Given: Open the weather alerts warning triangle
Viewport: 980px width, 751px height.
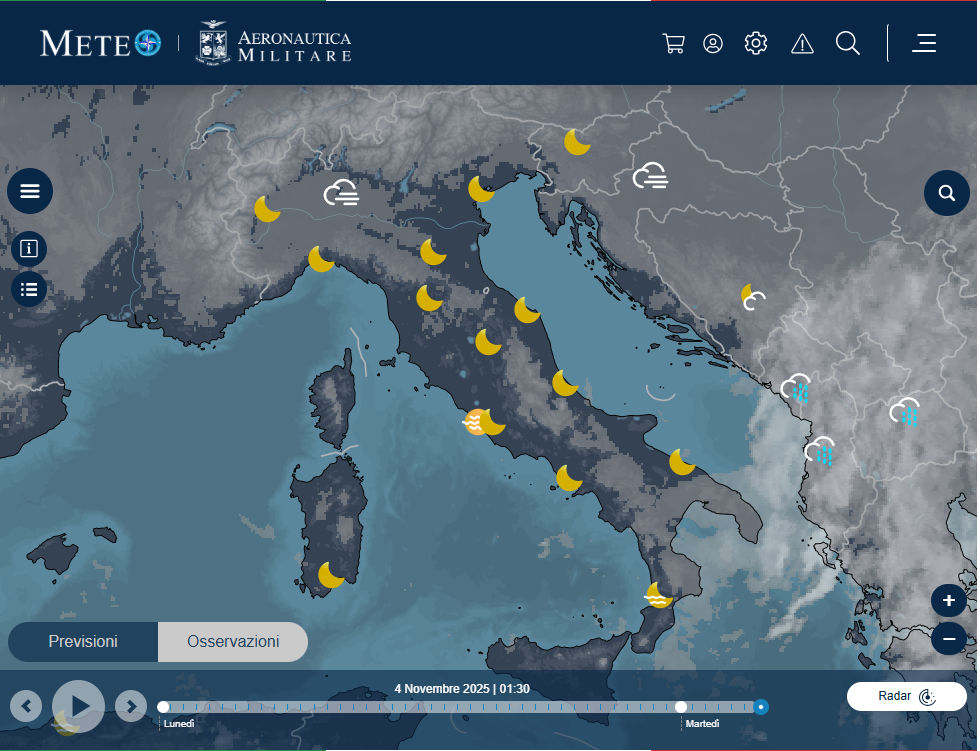Looking at the screenshot, I should point(802,43).
